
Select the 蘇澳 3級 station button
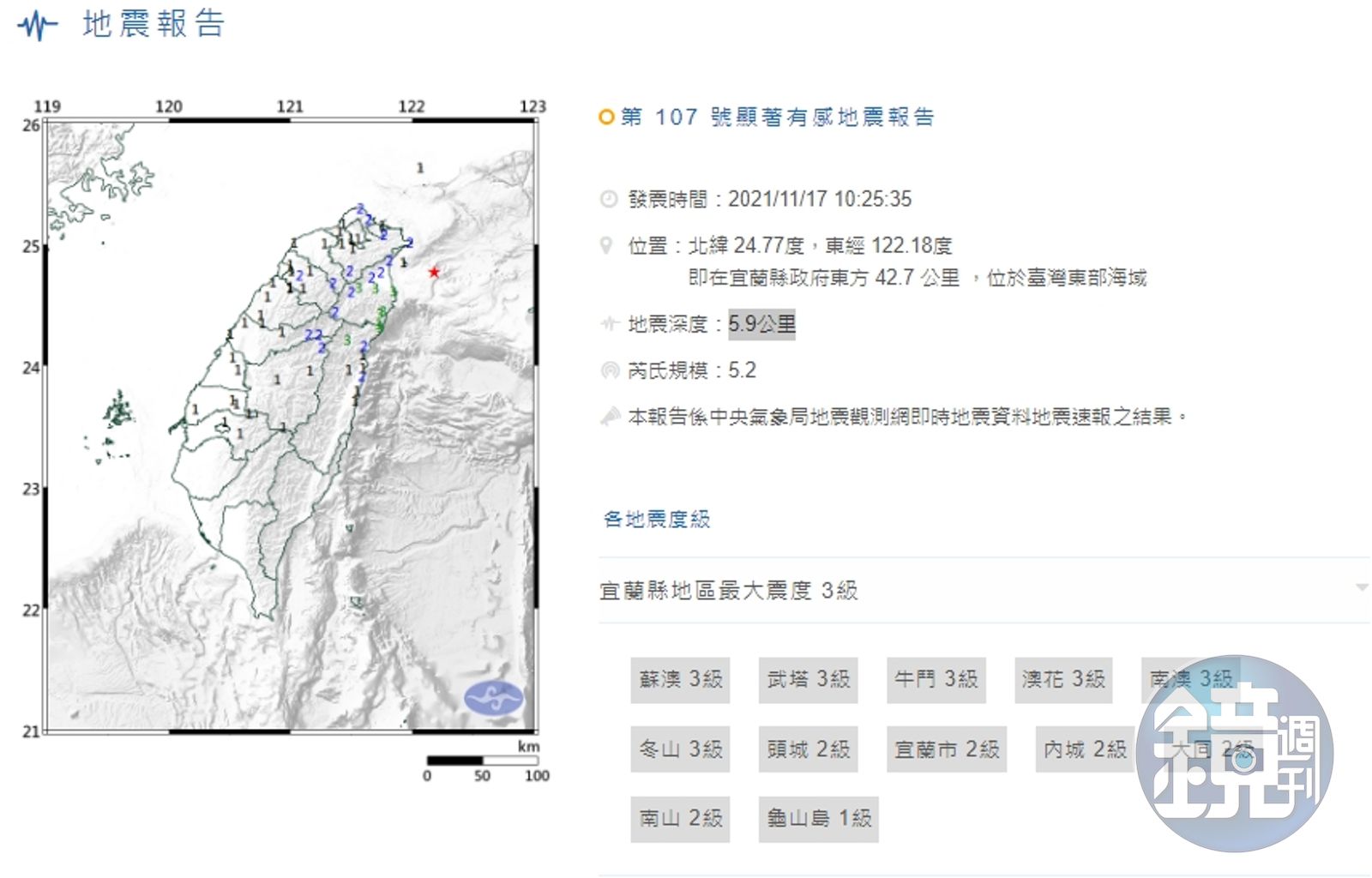(680, 680)
